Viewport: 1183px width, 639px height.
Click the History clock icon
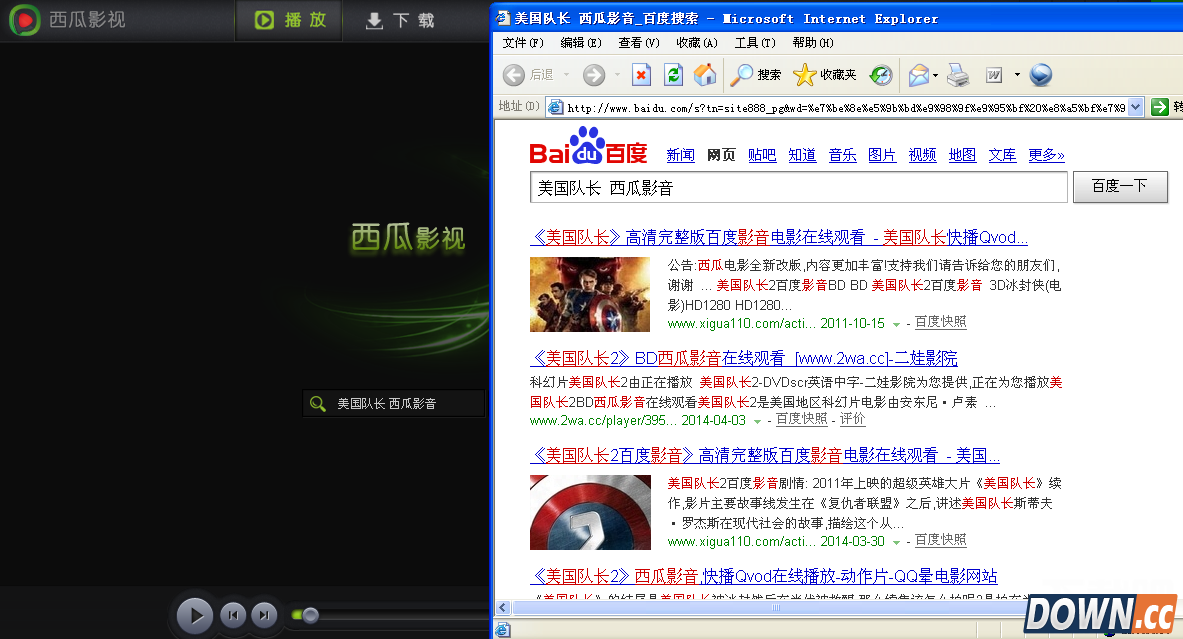[879, 75]
